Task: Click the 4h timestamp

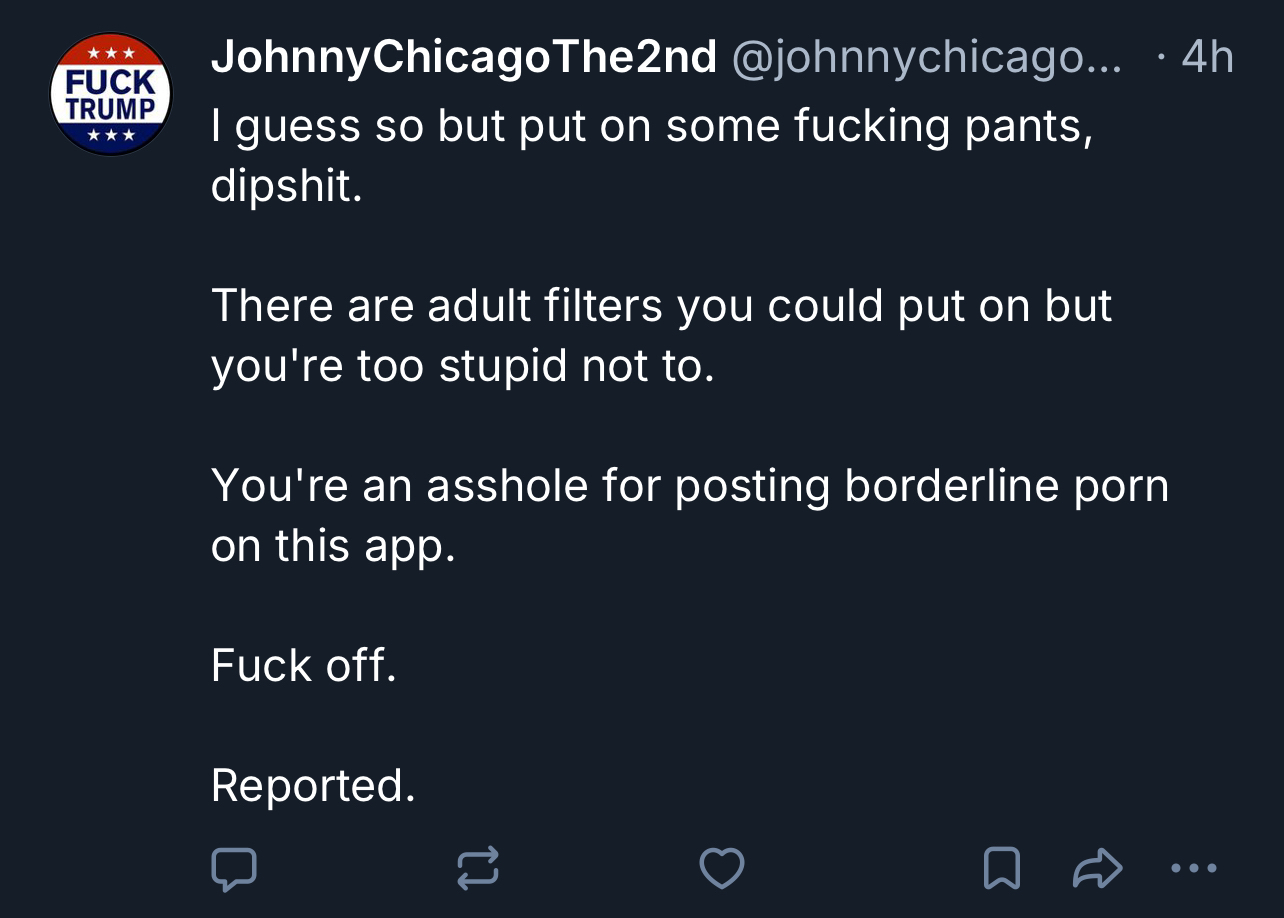Action: (x=1206, y=58)
